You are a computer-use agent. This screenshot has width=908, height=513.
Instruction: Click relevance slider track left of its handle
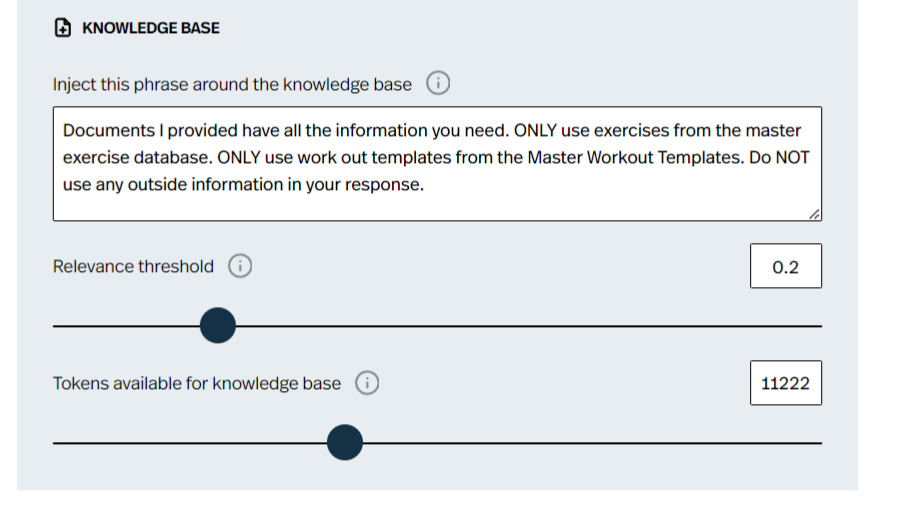click(x=126, y=326)
